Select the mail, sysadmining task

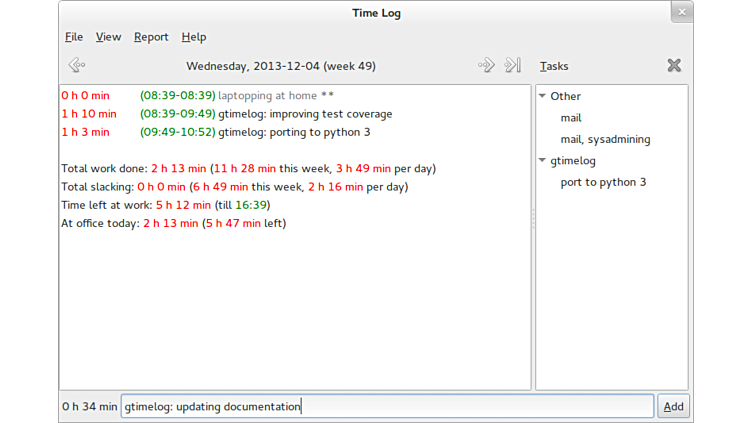pos(605,140)
